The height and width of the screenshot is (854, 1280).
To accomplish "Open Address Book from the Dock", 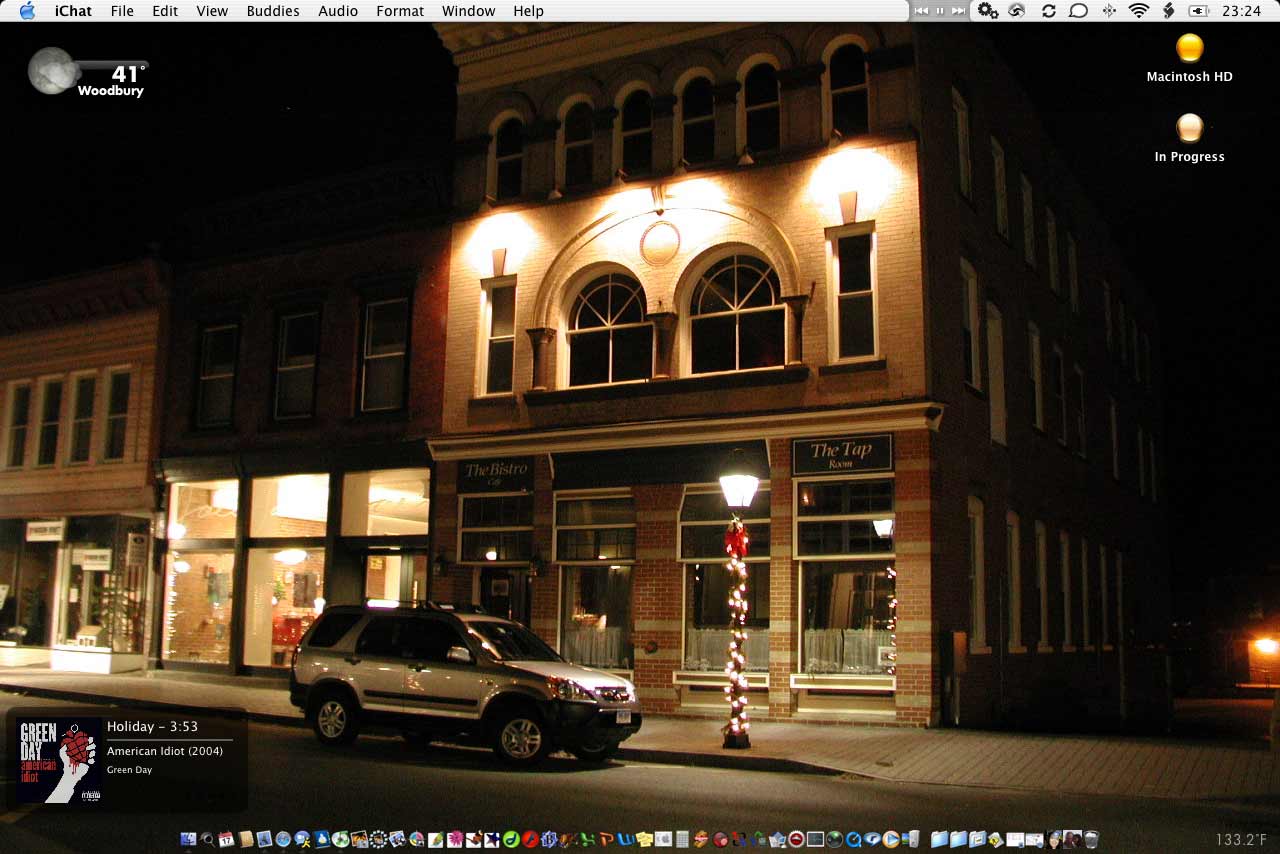I will click(245, 839).
